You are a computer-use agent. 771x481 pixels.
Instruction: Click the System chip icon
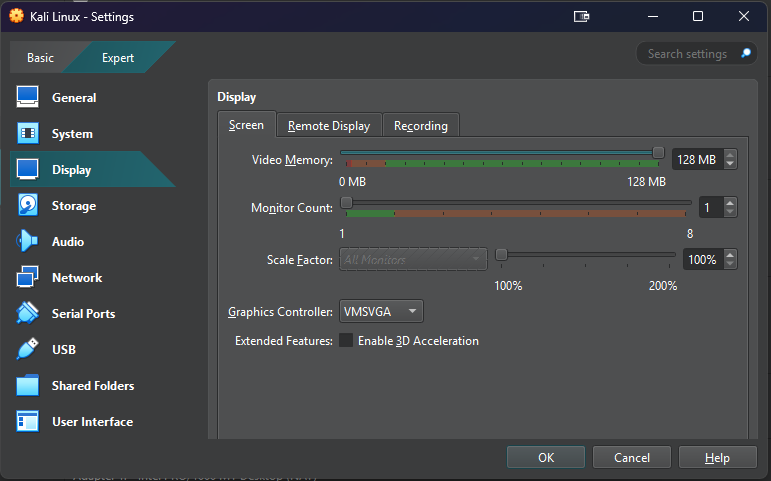click(x=28, y=133)
